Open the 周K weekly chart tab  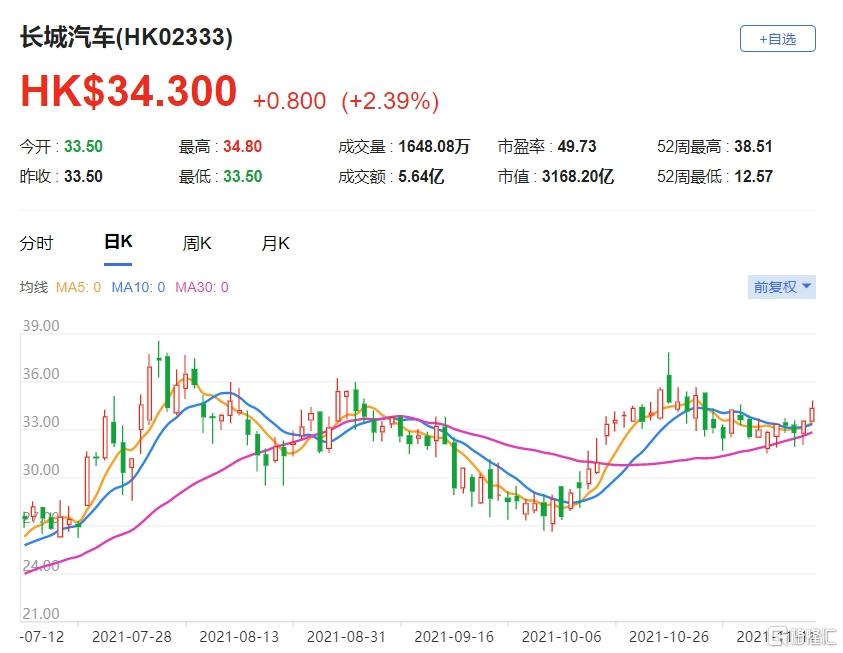click(197, 243)
